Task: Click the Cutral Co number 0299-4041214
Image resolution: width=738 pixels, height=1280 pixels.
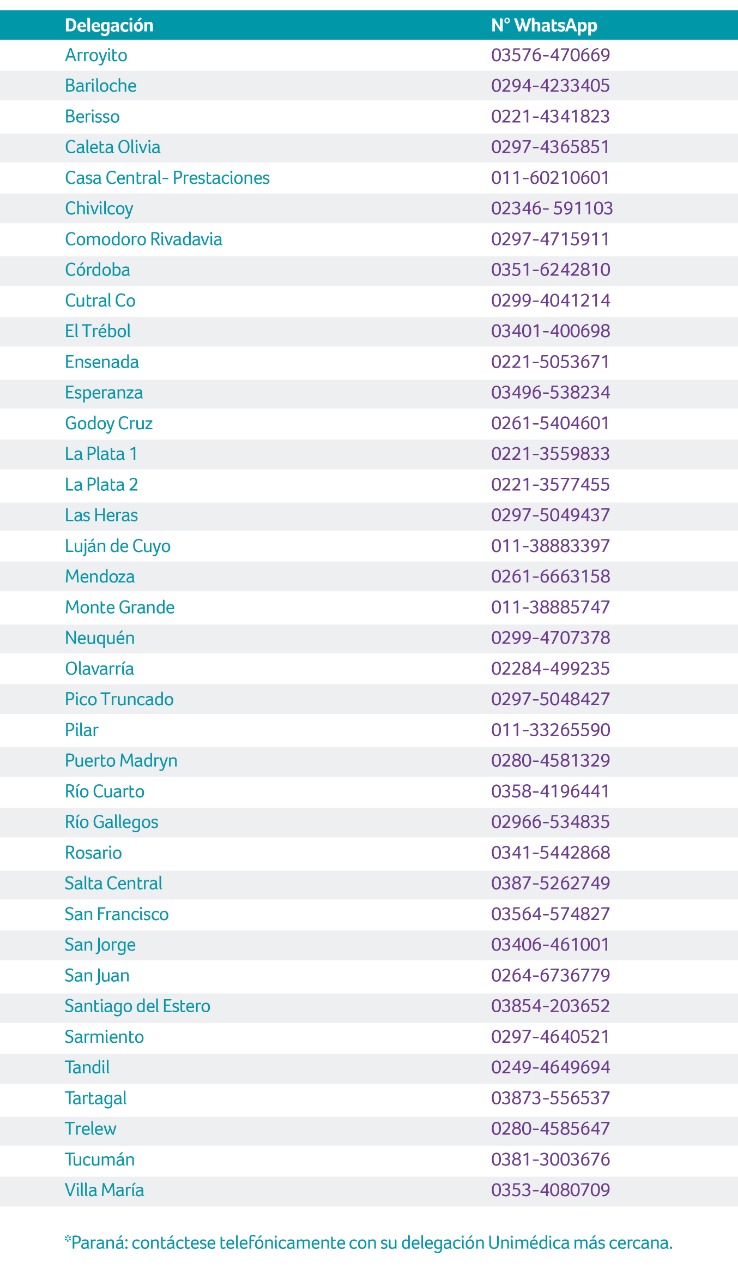Action: (x=550, y=301)
